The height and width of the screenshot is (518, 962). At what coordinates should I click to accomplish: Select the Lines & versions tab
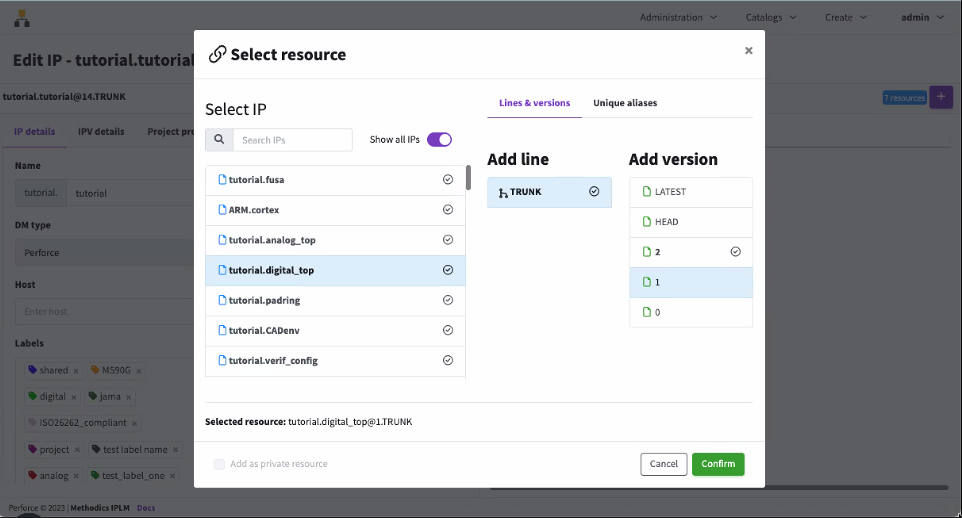coord(534,103)
